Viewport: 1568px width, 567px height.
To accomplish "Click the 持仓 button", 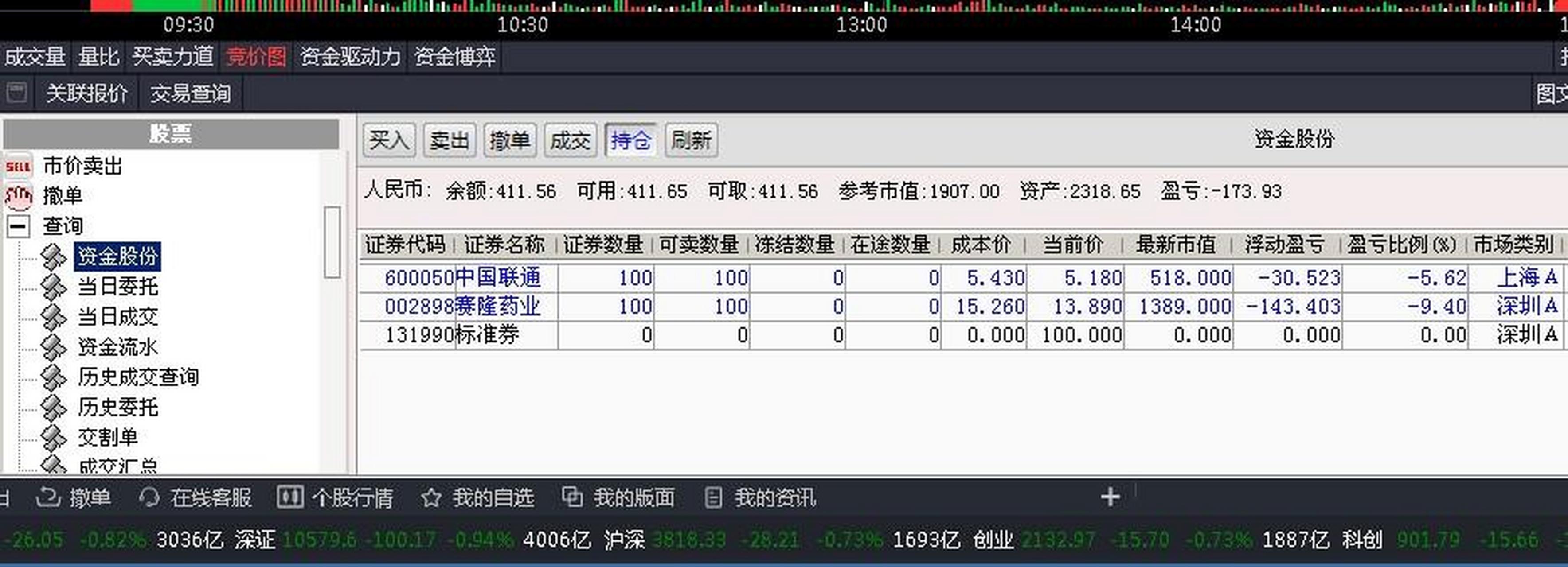I will [x=630, y=140].
